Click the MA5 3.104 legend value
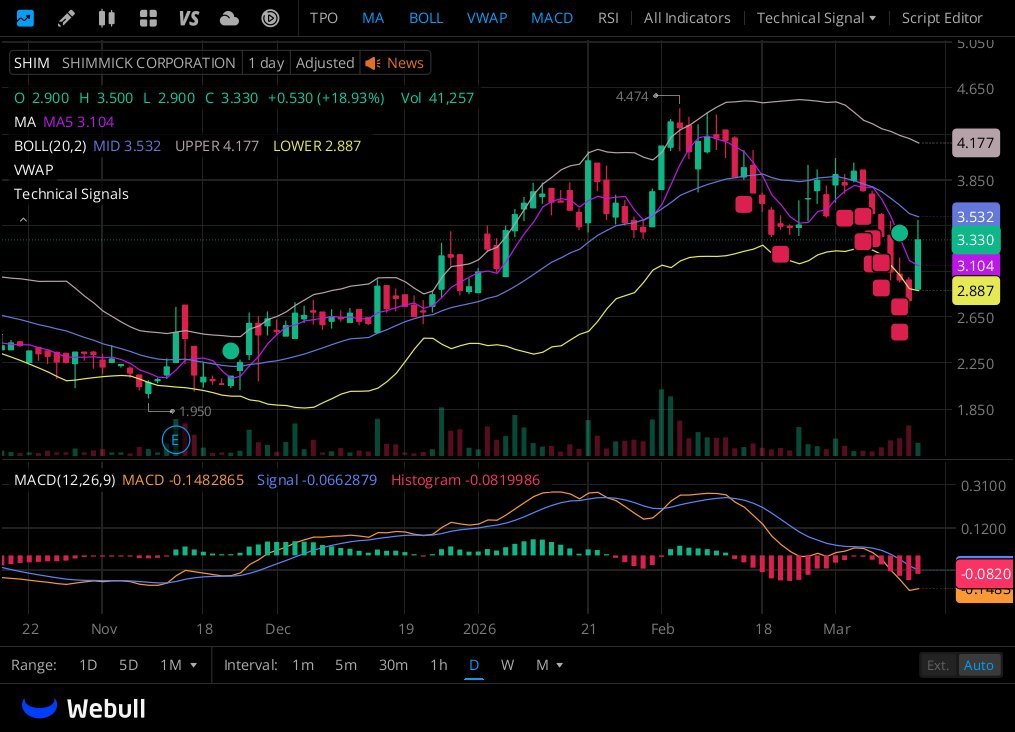Viewport: 1015px width, 732px height. pyautogui.click(x=78, y=122)
